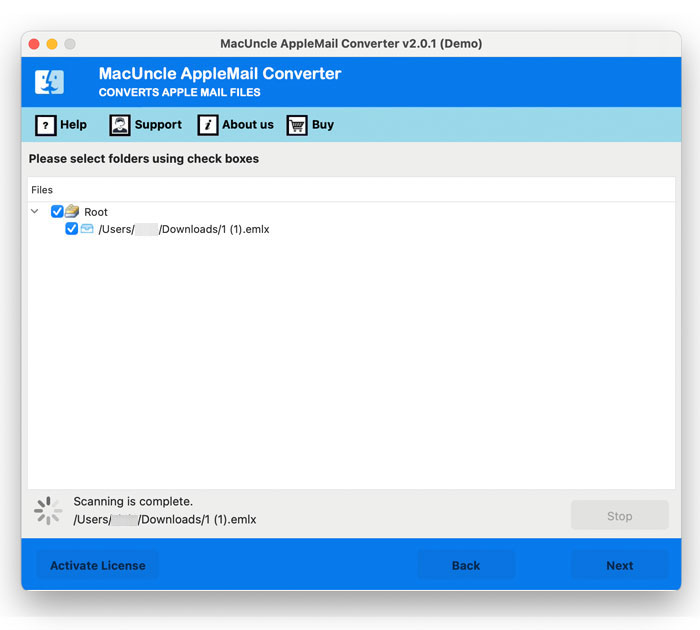
Task: Select the Root tree item label
Action: [x=96, y=212]
